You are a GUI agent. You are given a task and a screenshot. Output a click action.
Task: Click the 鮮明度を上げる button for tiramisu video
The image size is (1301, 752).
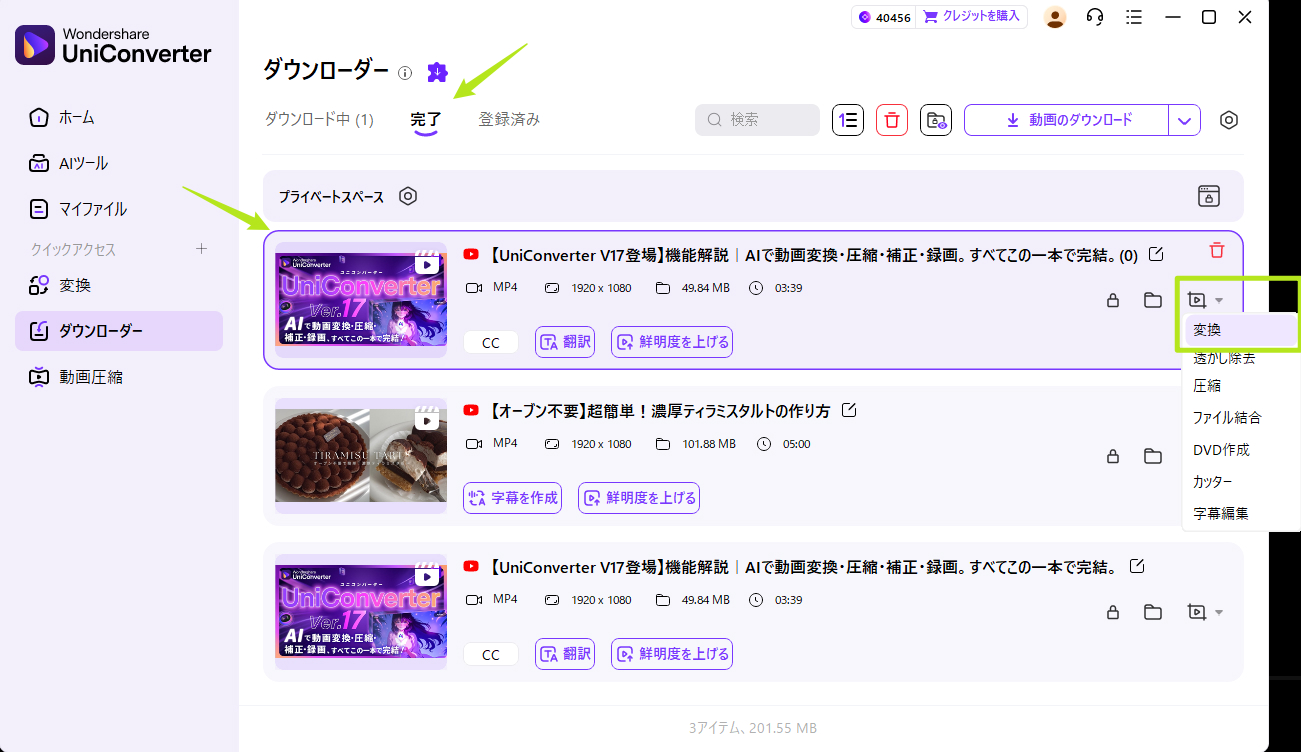tap(638, 497)
